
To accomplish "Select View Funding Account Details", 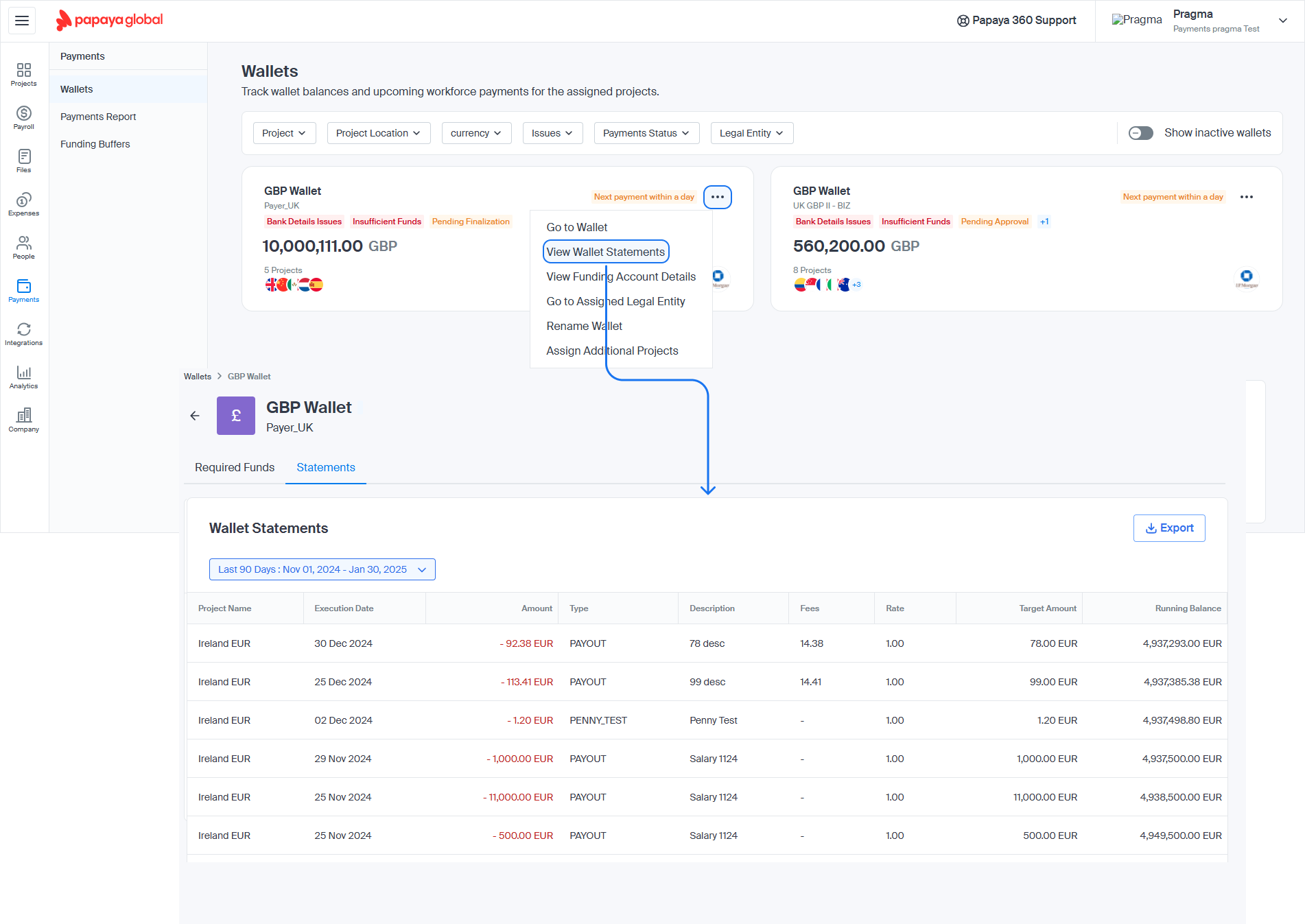I will [621, 276].
